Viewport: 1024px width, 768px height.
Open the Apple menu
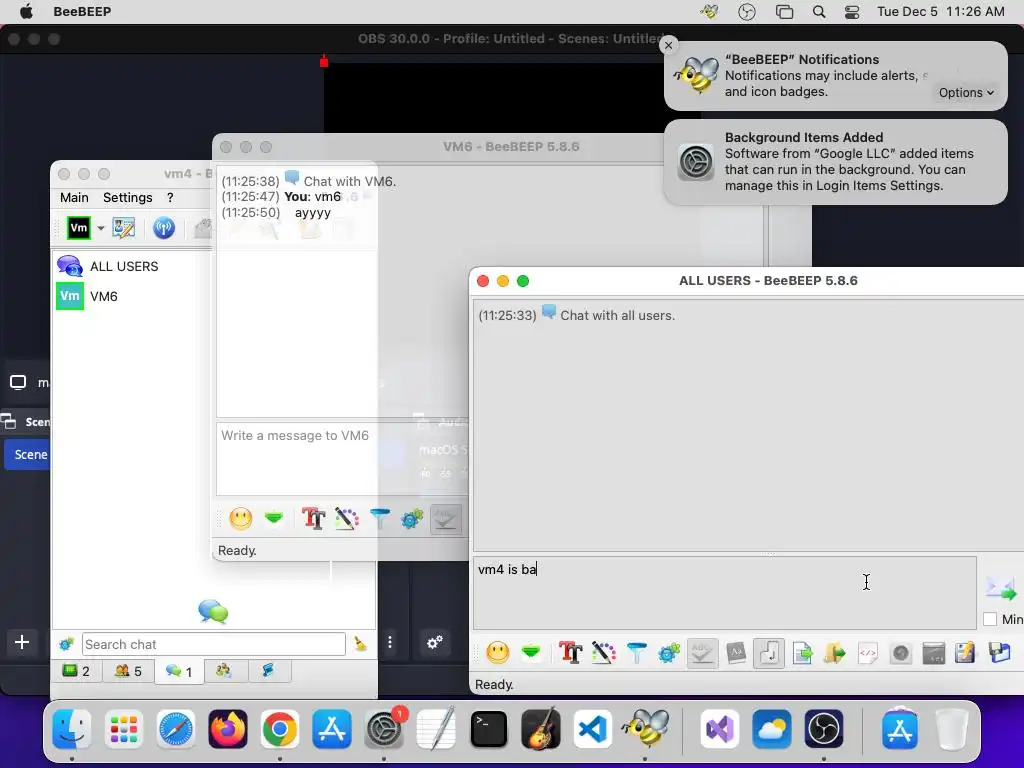tap(26, 12)
